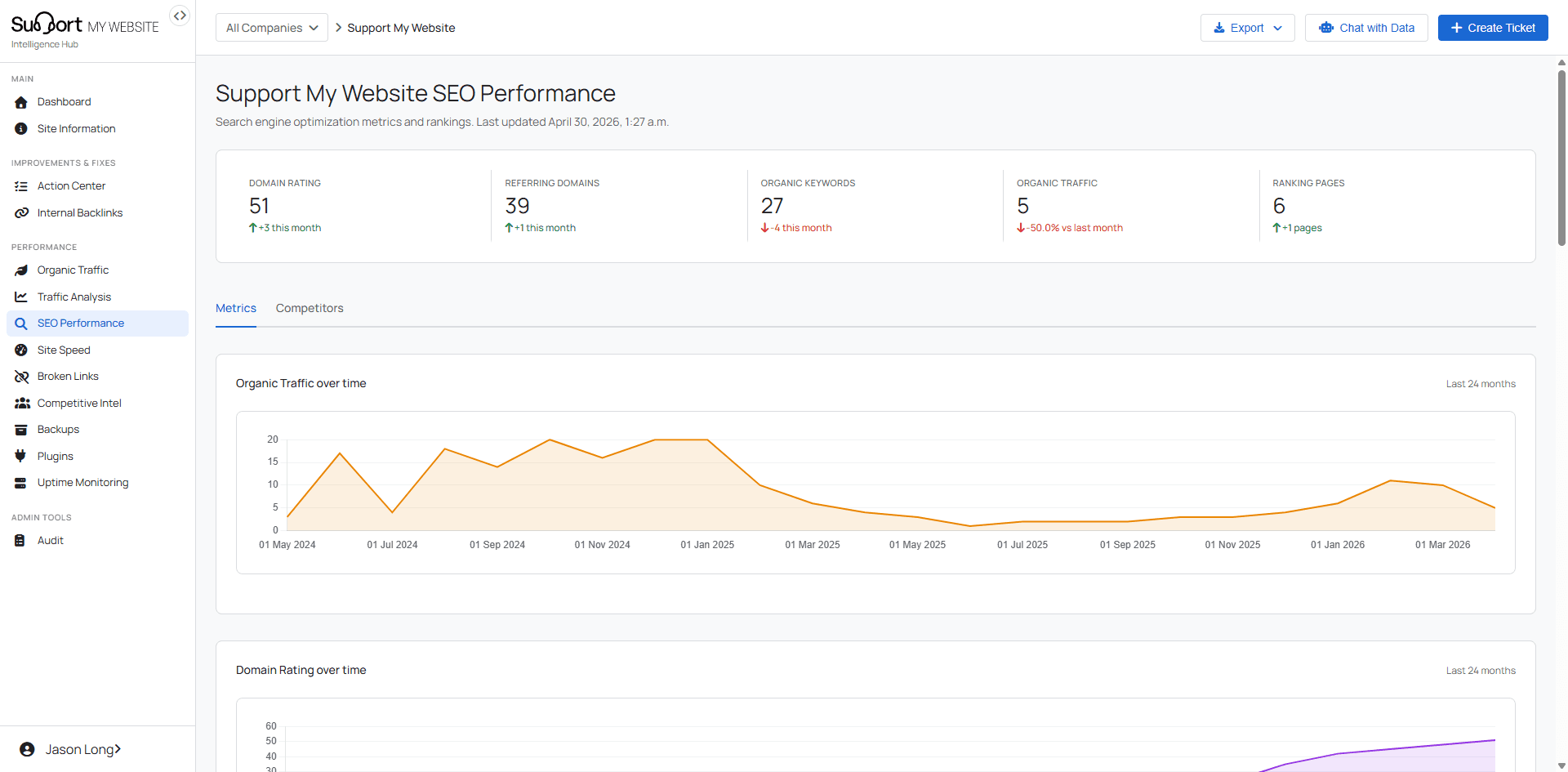Viewport: 1568px width, 772px height.
Task: Click the Site Speed gauge icon
Action: click(21, 350)
